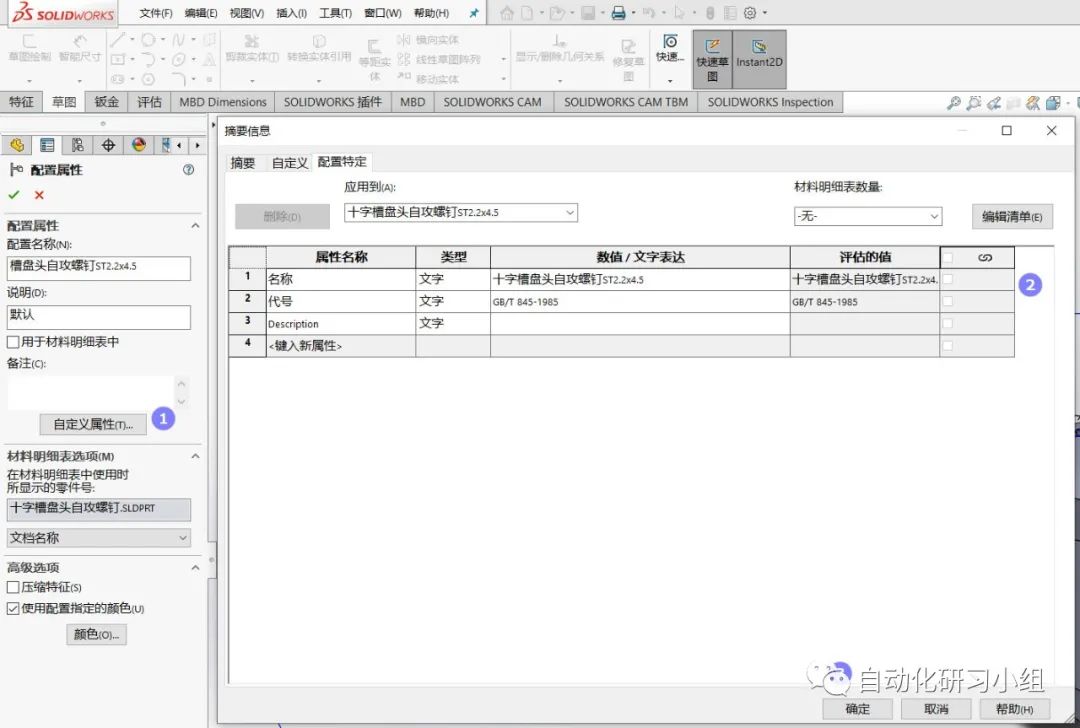Viewport: 1080px width, 728px height.
Task: Click the Zoom to Area icon
Action: coord(974,103)
